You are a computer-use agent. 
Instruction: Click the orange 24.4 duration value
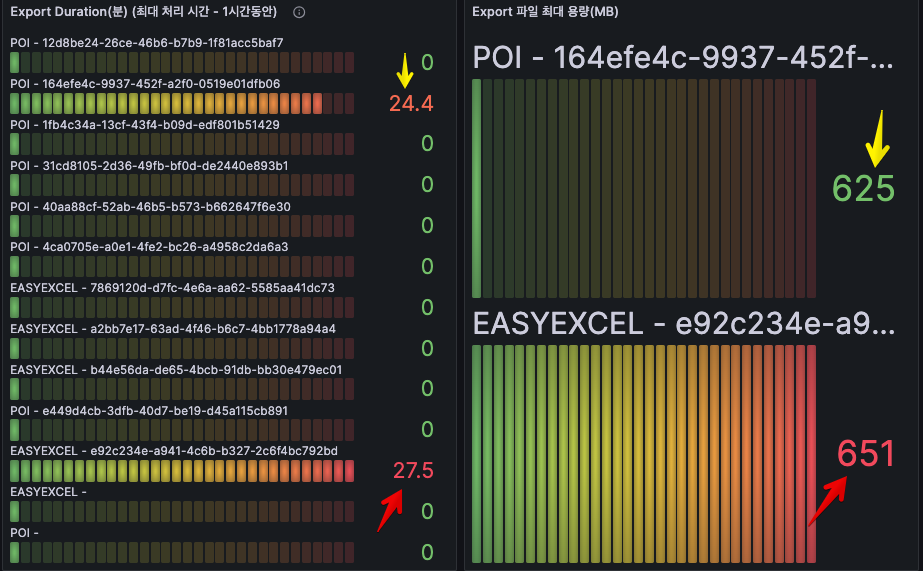coord(411,104)
